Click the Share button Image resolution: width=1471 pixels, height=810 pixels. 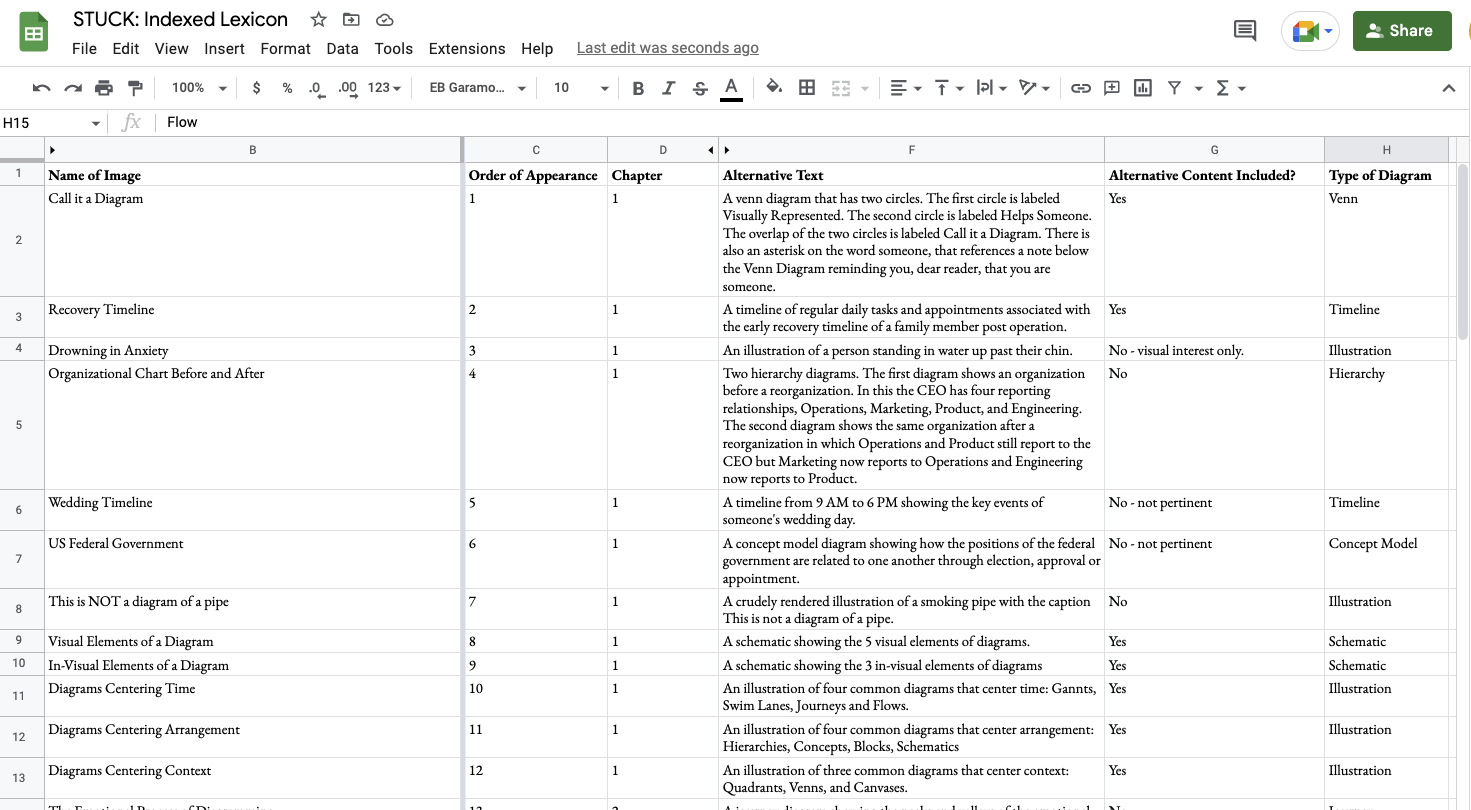click(x=1401, y=31)
